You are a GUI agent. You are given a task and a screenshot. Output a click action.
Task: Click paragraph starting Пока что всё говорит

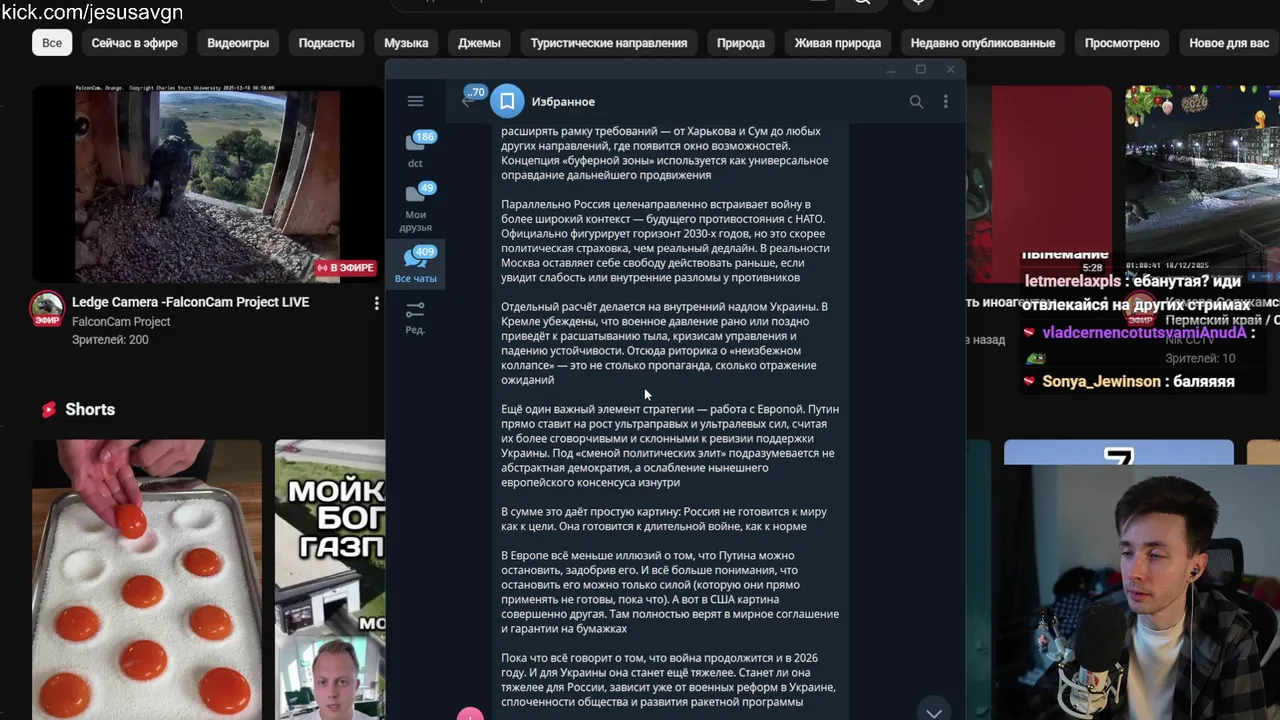(x=668, y=680)
